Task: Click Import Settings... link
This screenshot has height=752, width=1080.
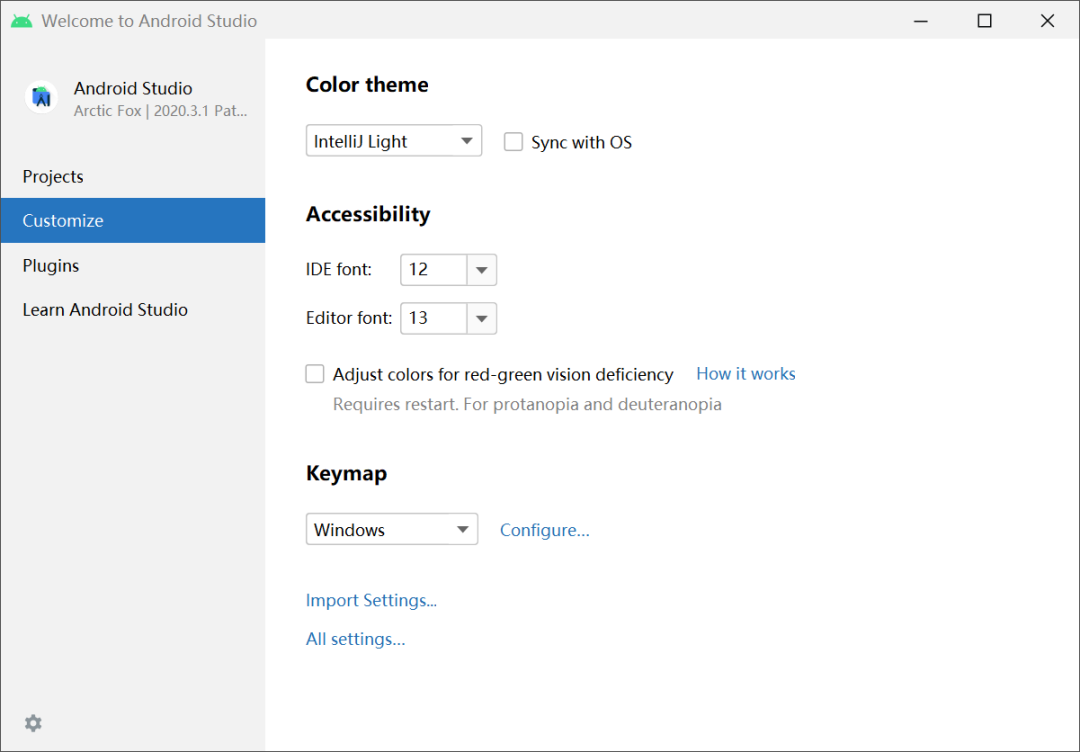Action: tap(371, 600)
